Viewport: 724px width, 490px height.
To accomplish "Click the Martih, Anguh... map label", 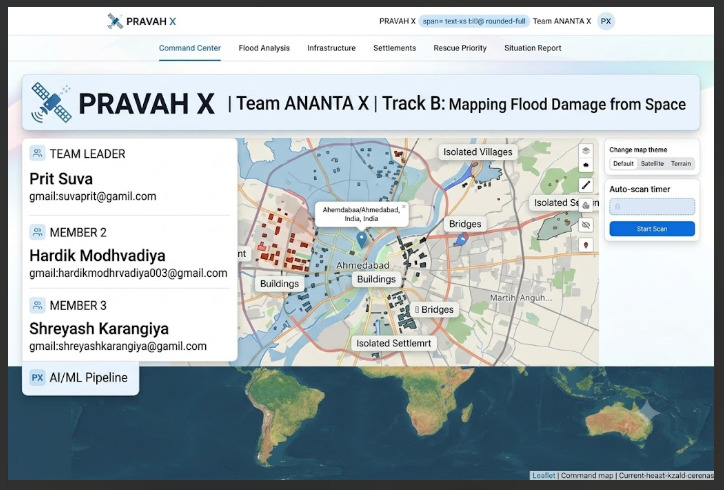I will tap(521, 298).
